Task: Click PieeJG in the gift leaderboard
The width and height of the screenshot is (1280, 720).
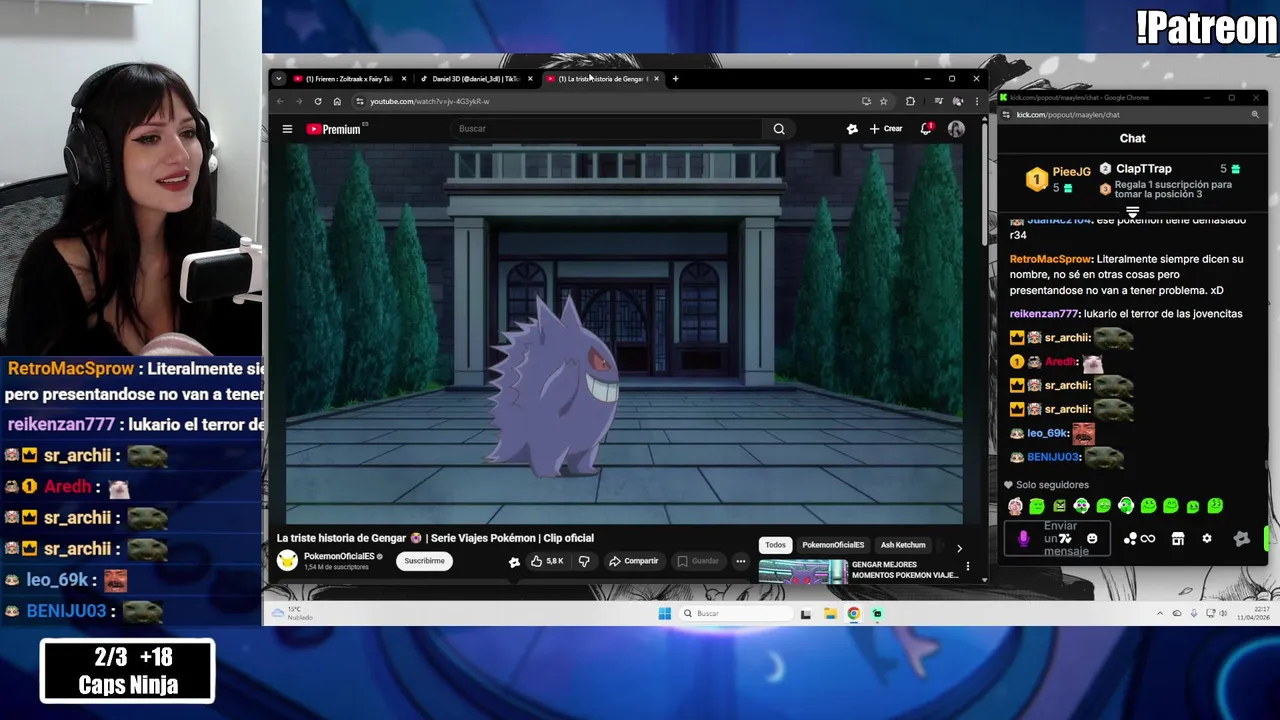Action: pyautogui.click(x=1071, y=172)
